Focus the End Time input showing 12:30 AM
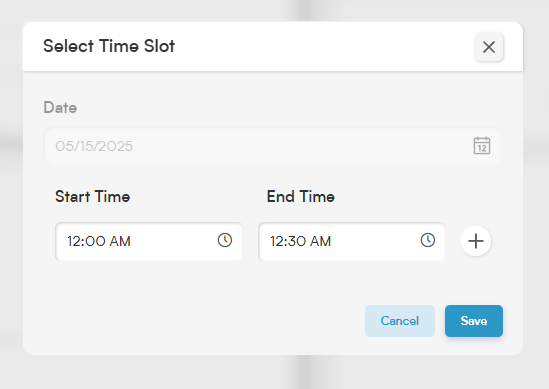The height and width of the screenshot is (389, 549). click(x=352, y=242)
